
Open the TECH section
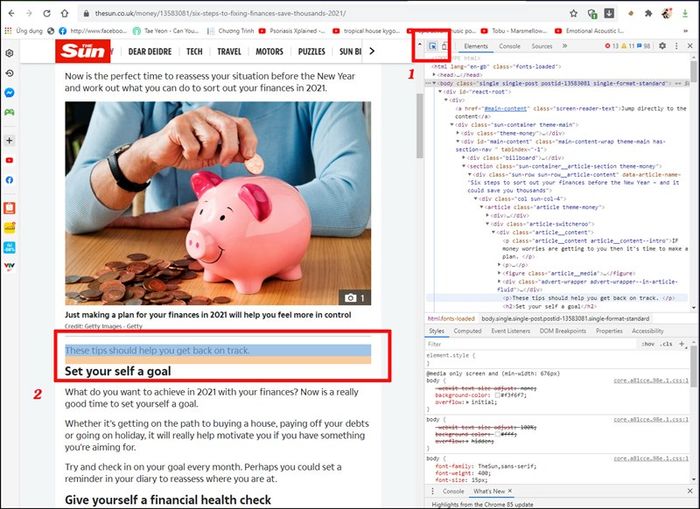click(x=194, y=51)
